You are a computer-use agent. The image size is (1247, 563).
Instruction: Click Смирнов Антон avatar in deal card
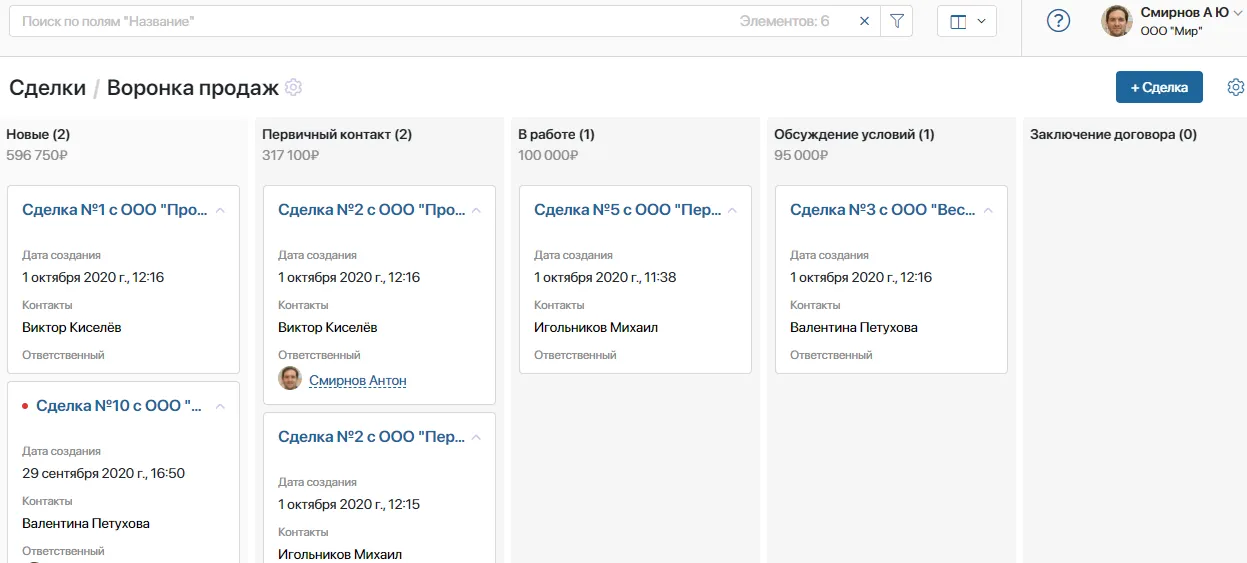290,378
